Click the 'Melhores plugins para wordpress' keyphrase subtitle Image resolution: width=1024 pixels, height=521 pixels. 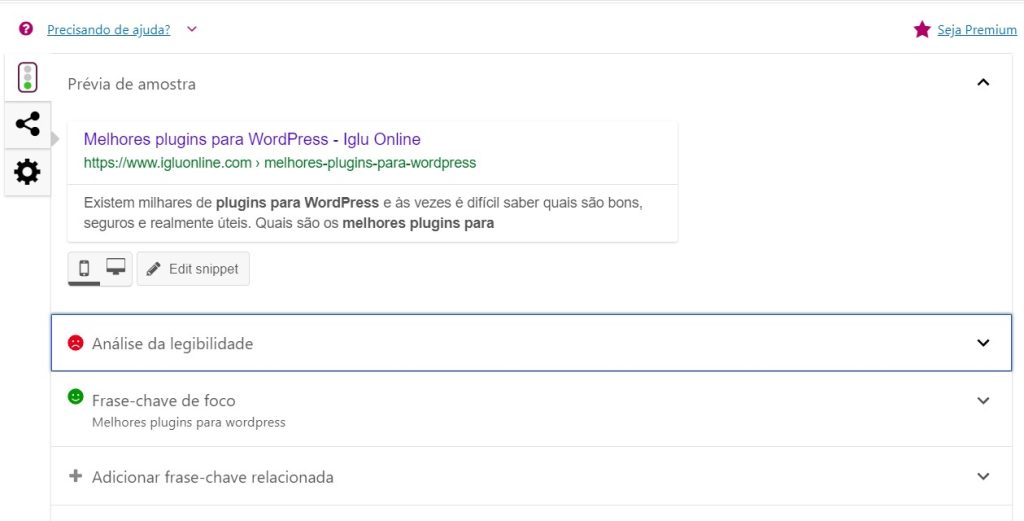[189, 422]
